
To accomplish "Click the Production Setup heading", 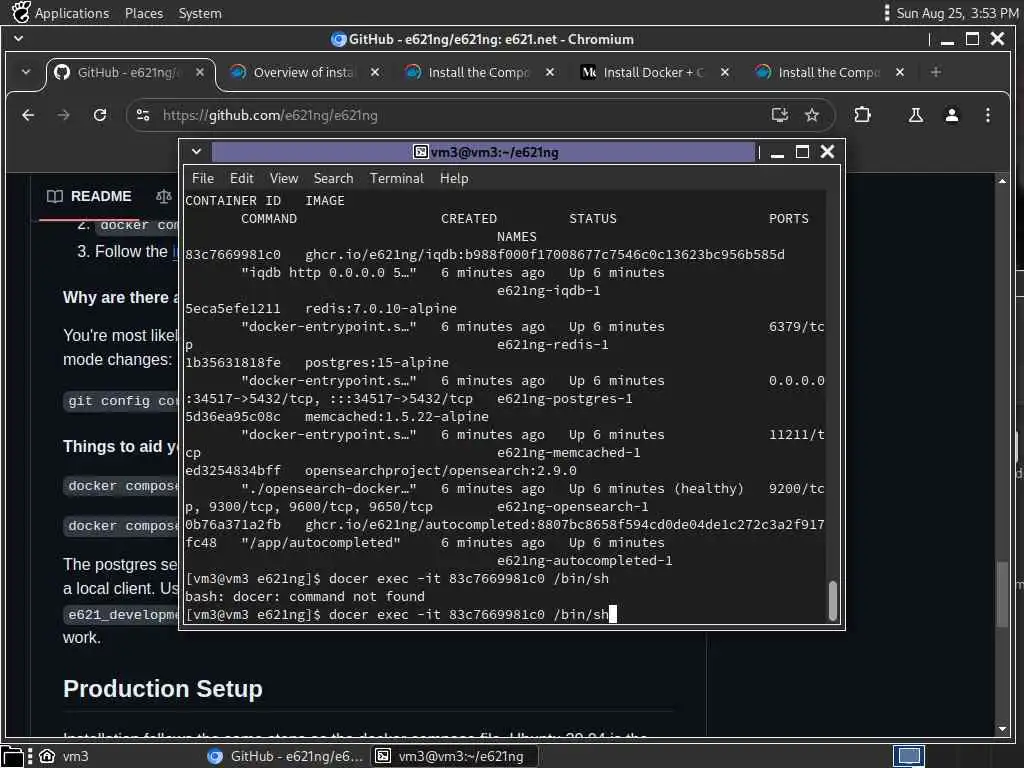I will 163,689.
